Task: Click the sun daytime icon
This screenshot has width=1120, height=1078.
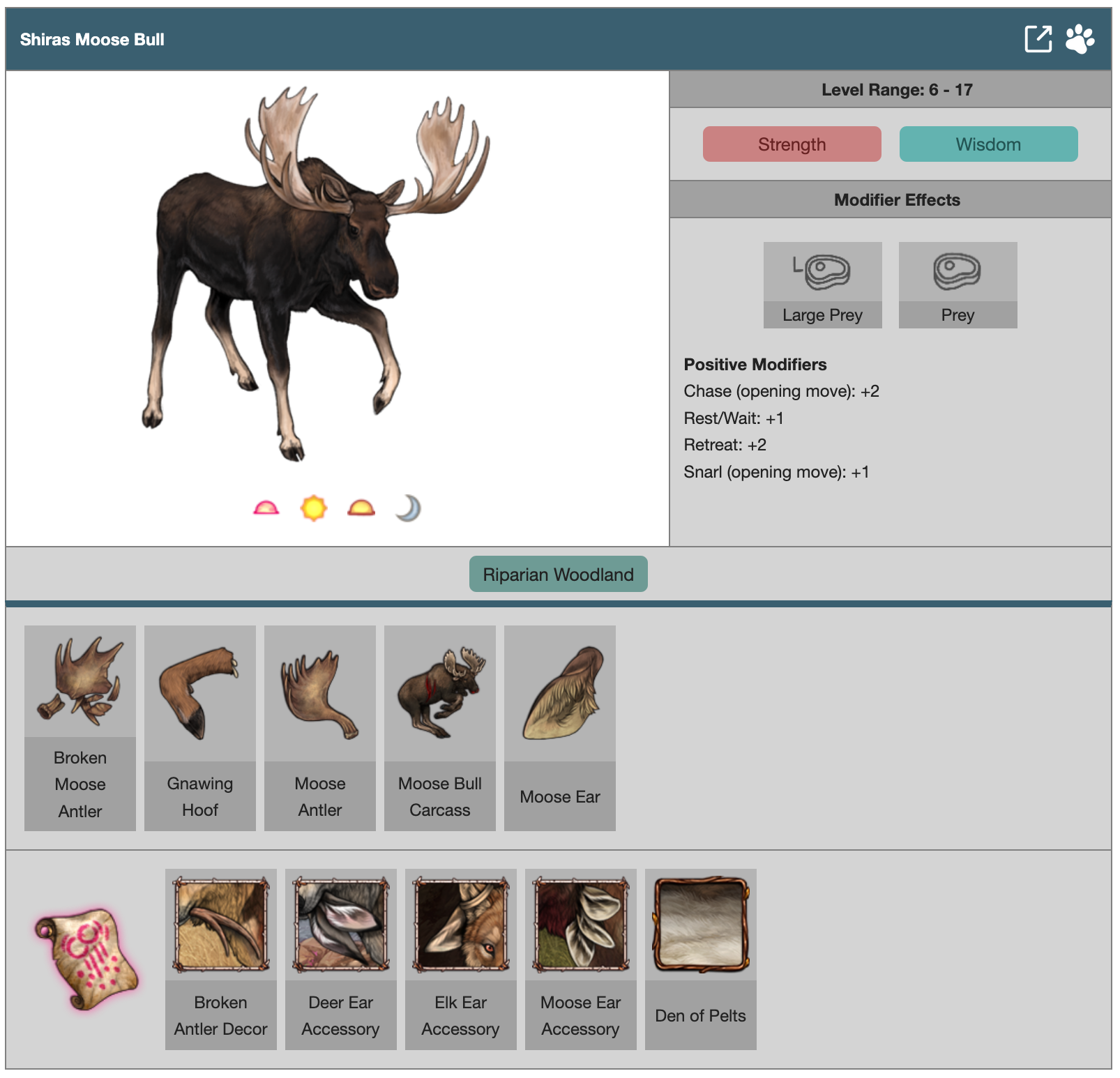Action: (x=313, y=508)
